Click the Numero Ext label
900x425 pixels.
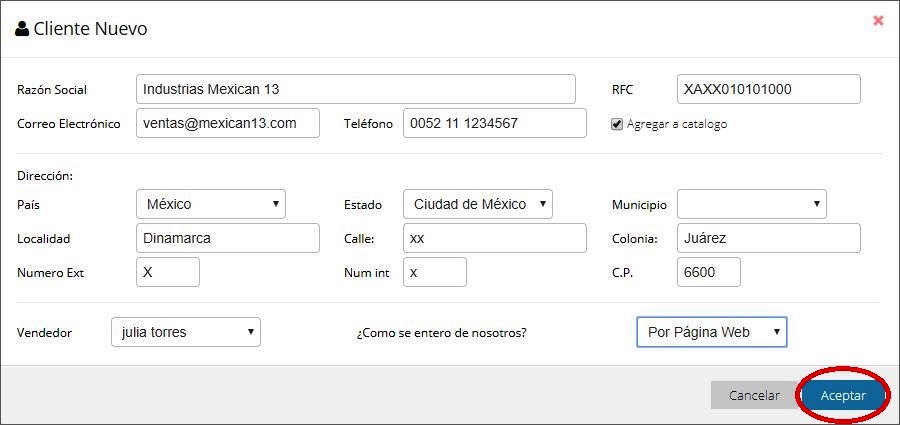pos(51,272)
